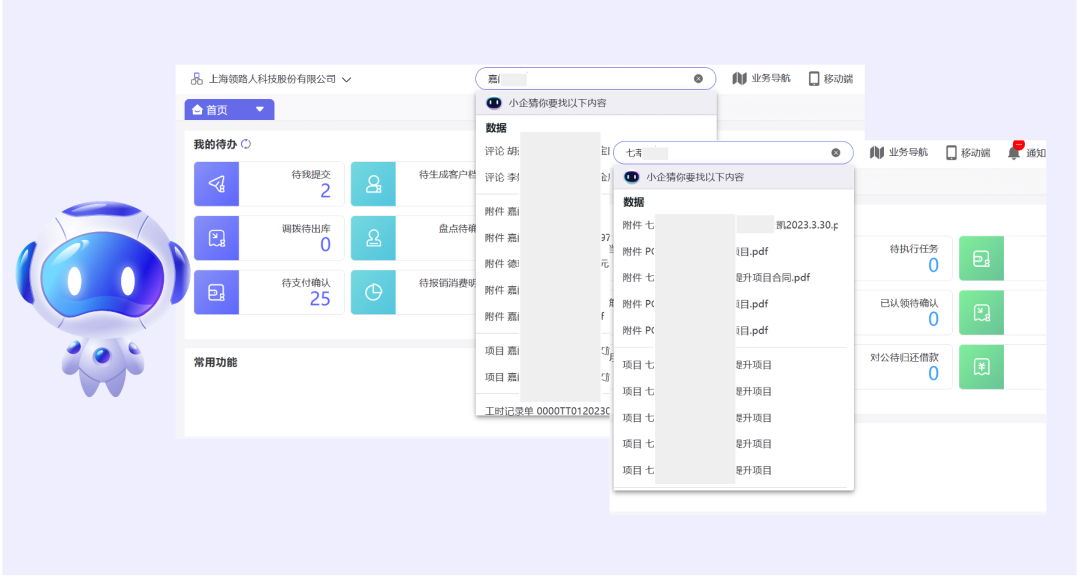Open 移动端 beside the notification bell
This screenshot has width=1080, height=577.
pos(967,152)
